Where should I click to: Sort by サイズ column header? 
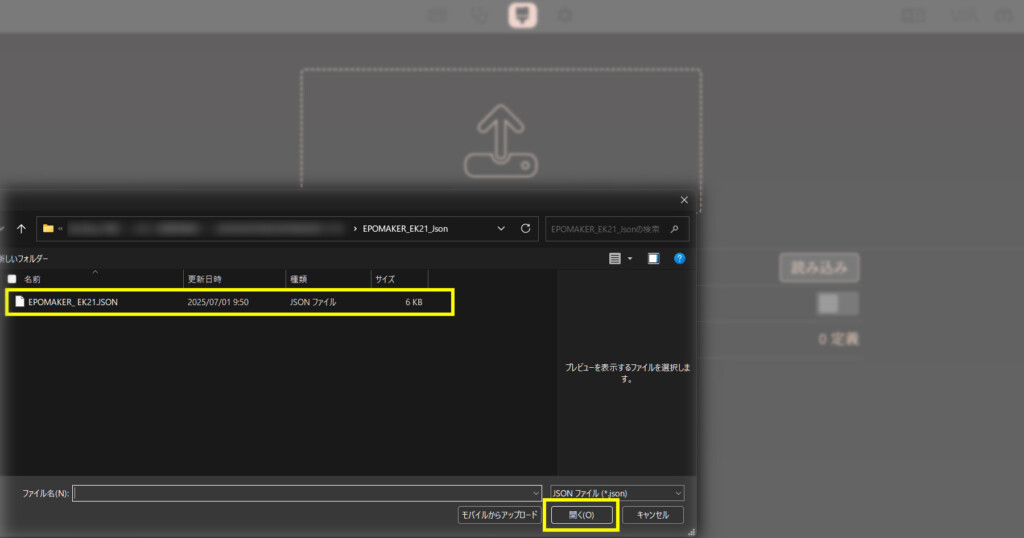[385, 279]
